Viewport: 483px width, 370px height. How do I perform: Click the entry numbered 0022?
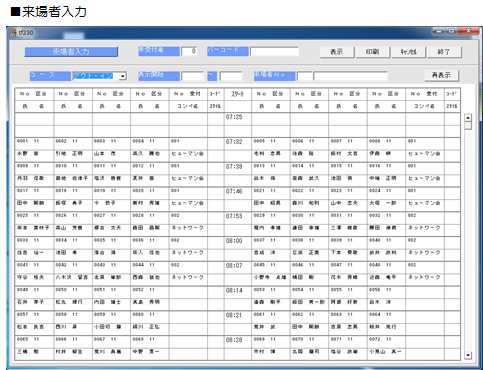tap(298, 191)
